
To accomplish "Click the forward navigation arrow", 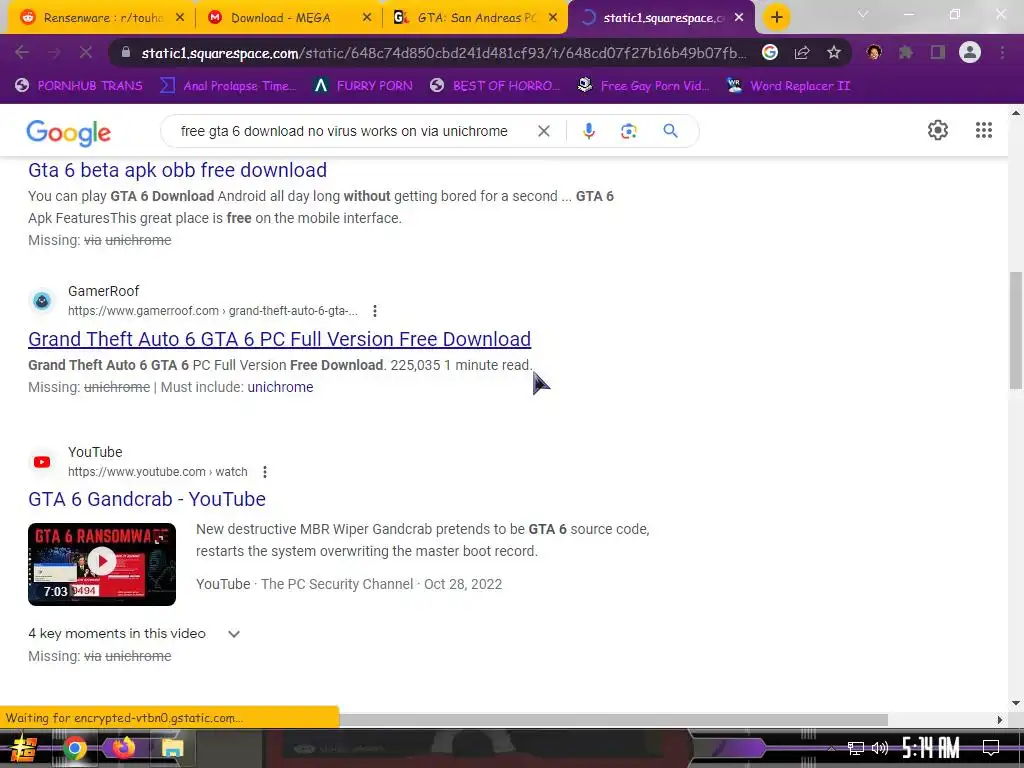I will coord(54,53).
